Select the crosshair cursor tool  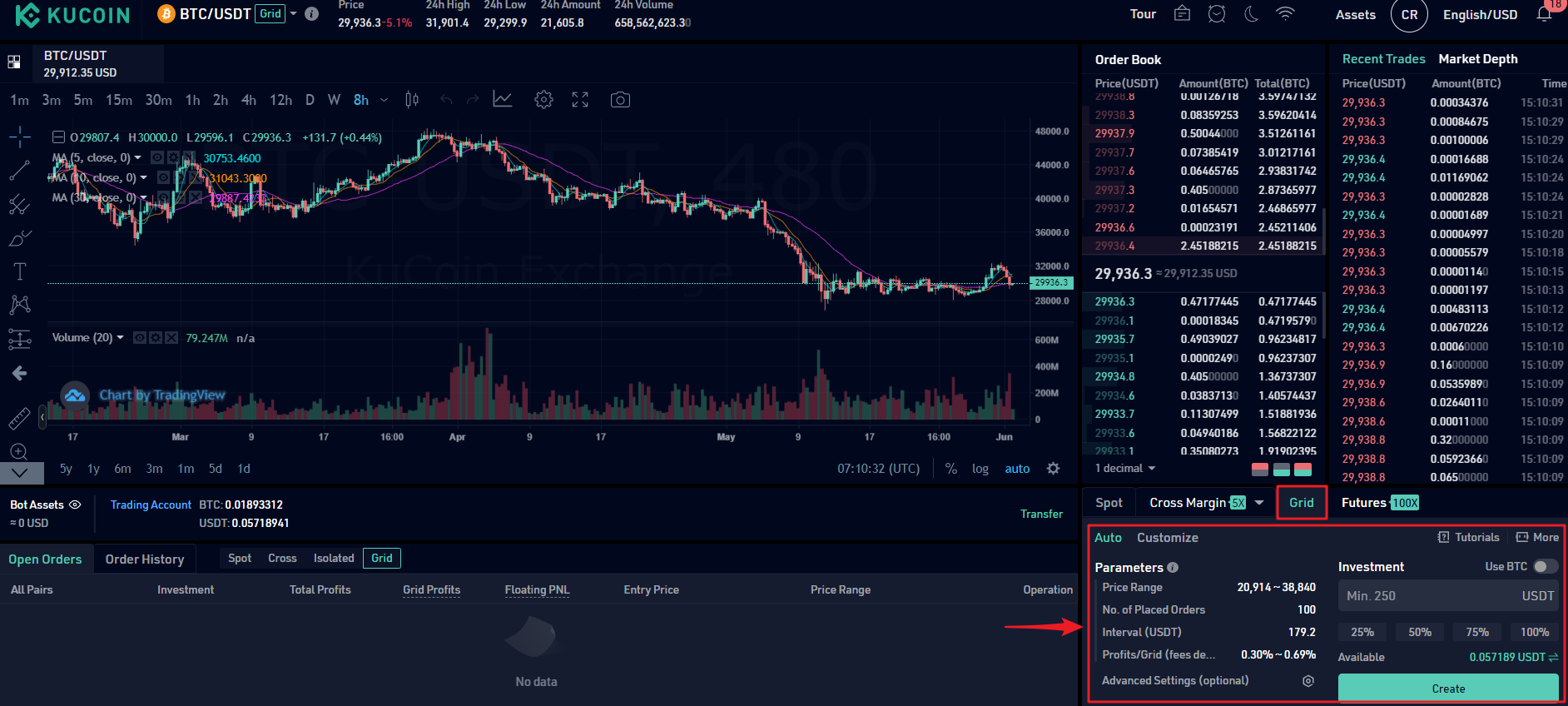coord(20,137)
